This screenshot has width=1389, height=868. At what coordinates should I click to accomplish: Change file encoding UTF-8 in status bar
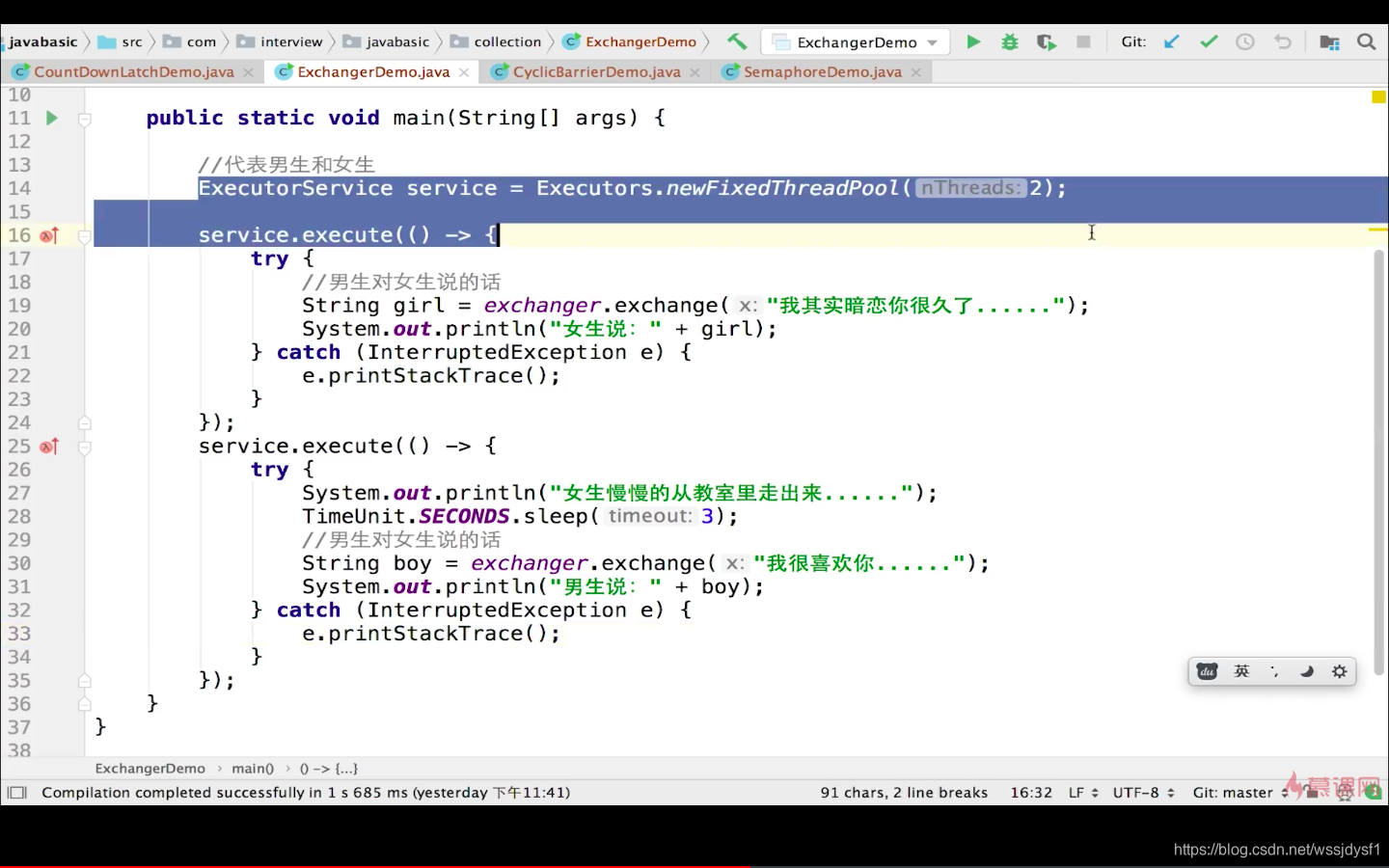1143,793
